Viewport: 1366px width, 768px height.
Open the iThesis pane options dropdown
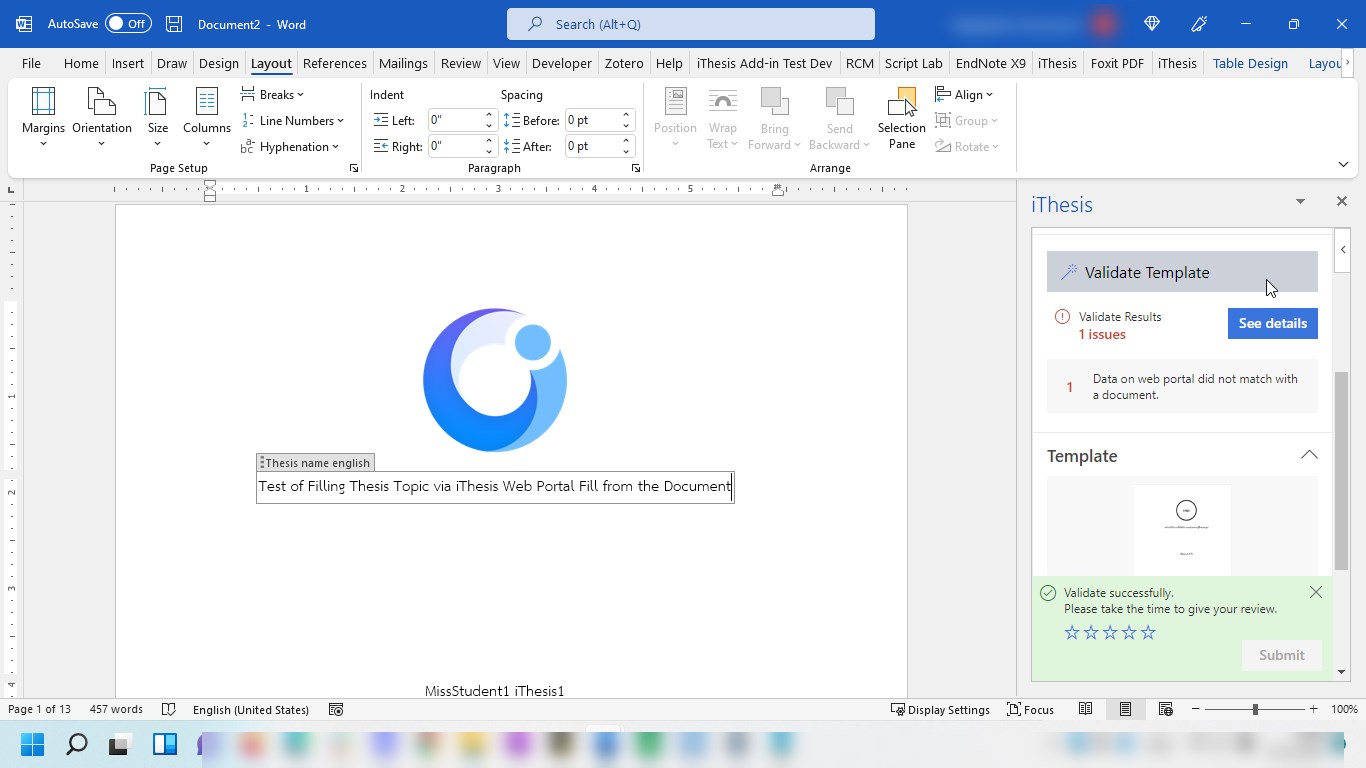[x=1300, y=202]
